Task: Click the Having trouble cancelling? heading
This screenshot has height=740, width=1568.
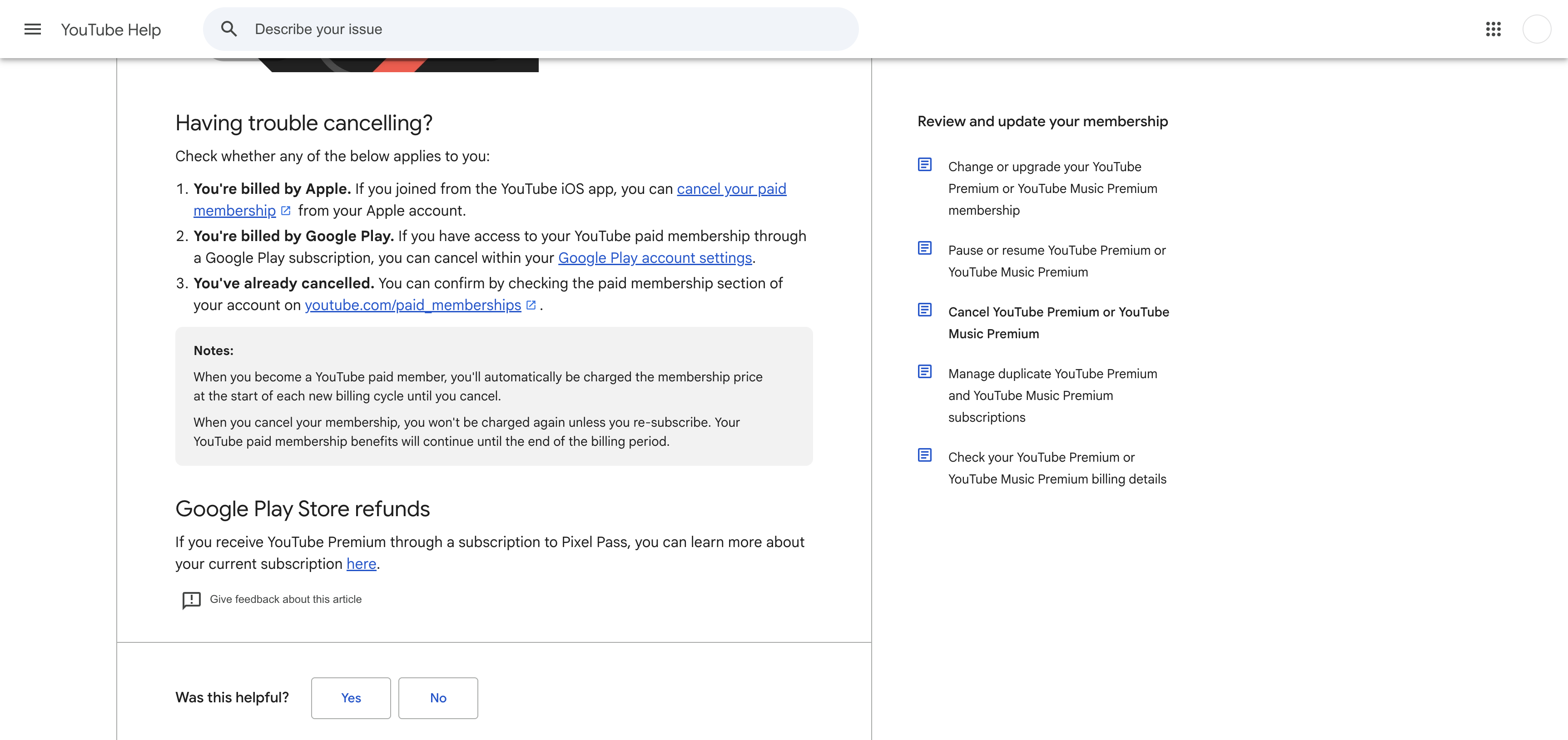Action: (x=304, y=123)
